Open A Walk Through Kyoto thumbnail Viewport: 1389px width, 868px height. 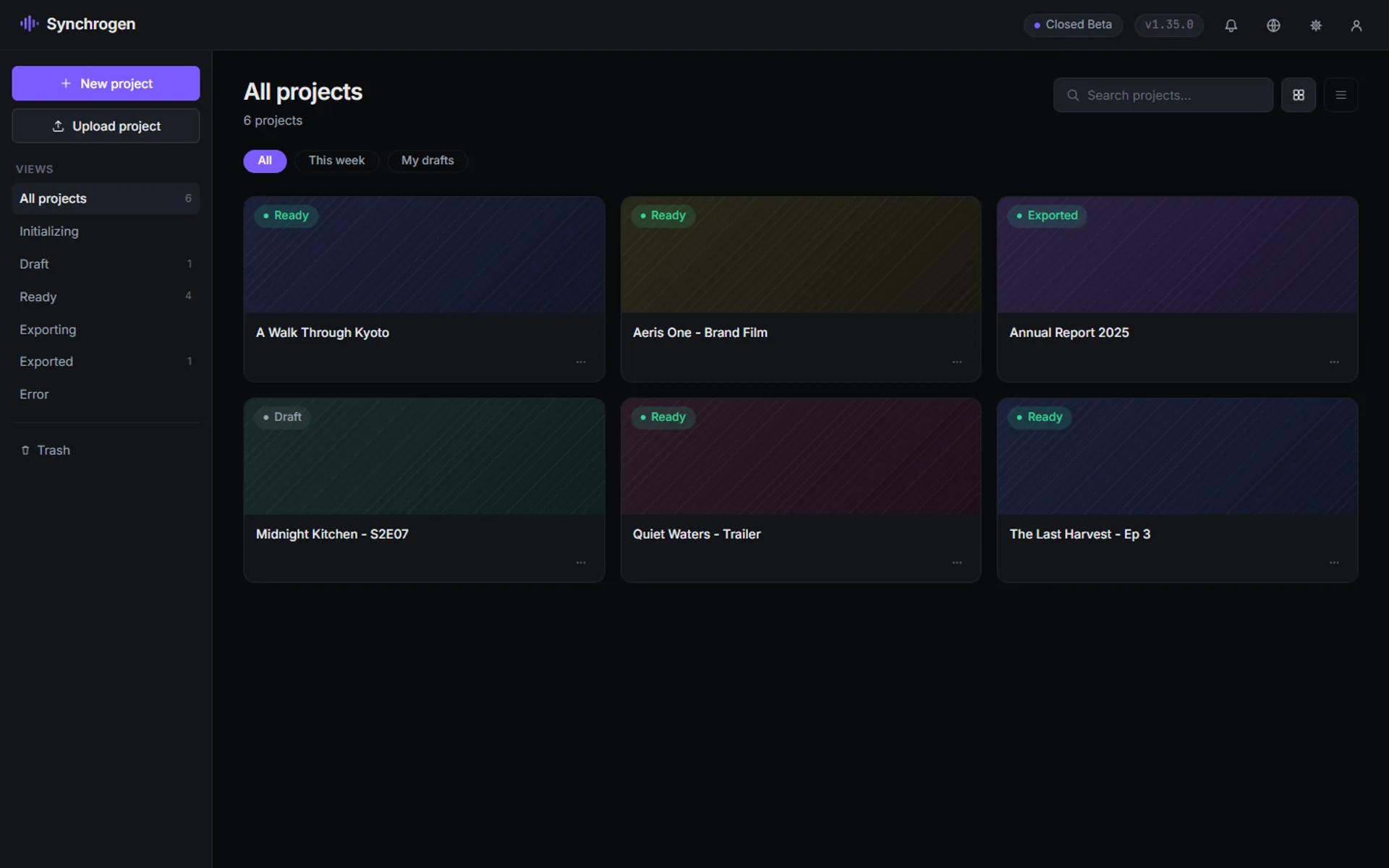(x=424, y=255)
